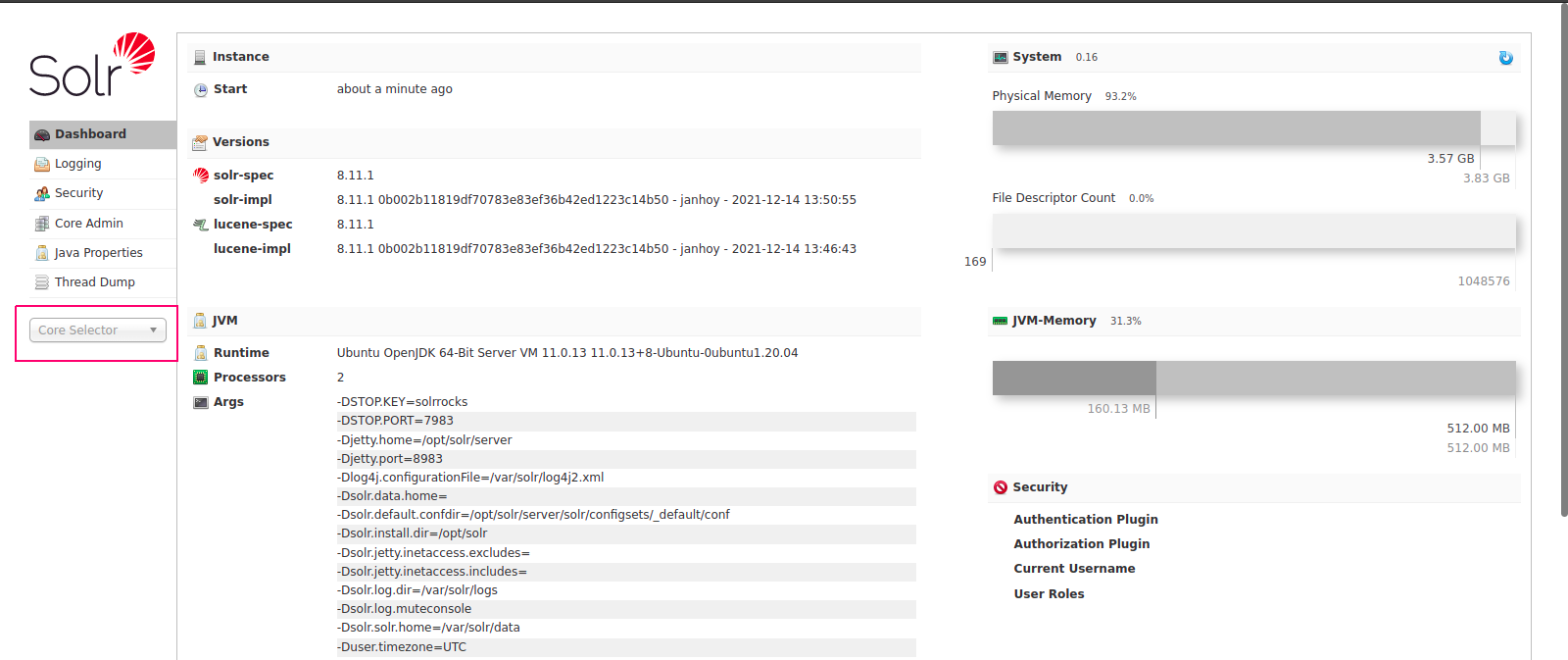Click the Security people icon in sidebar
Viewport: 1568px width, 660px height.
click(42, 193)
